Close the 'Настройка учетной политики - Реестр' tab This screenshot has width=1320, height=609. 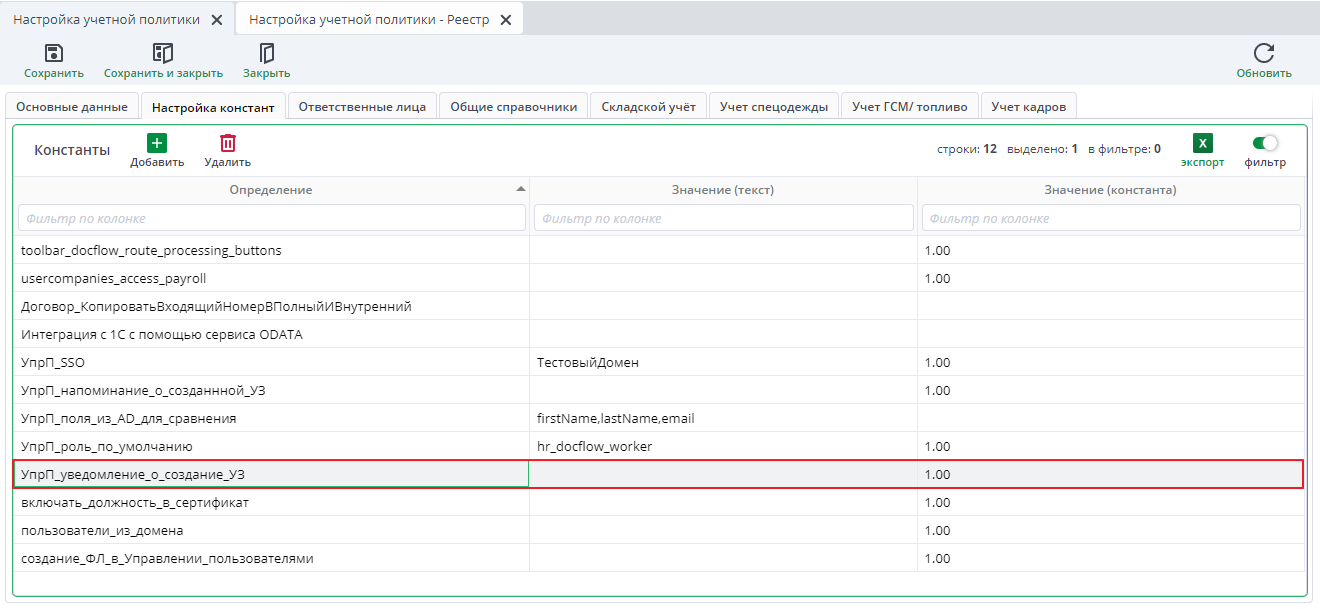coord(506,20)
